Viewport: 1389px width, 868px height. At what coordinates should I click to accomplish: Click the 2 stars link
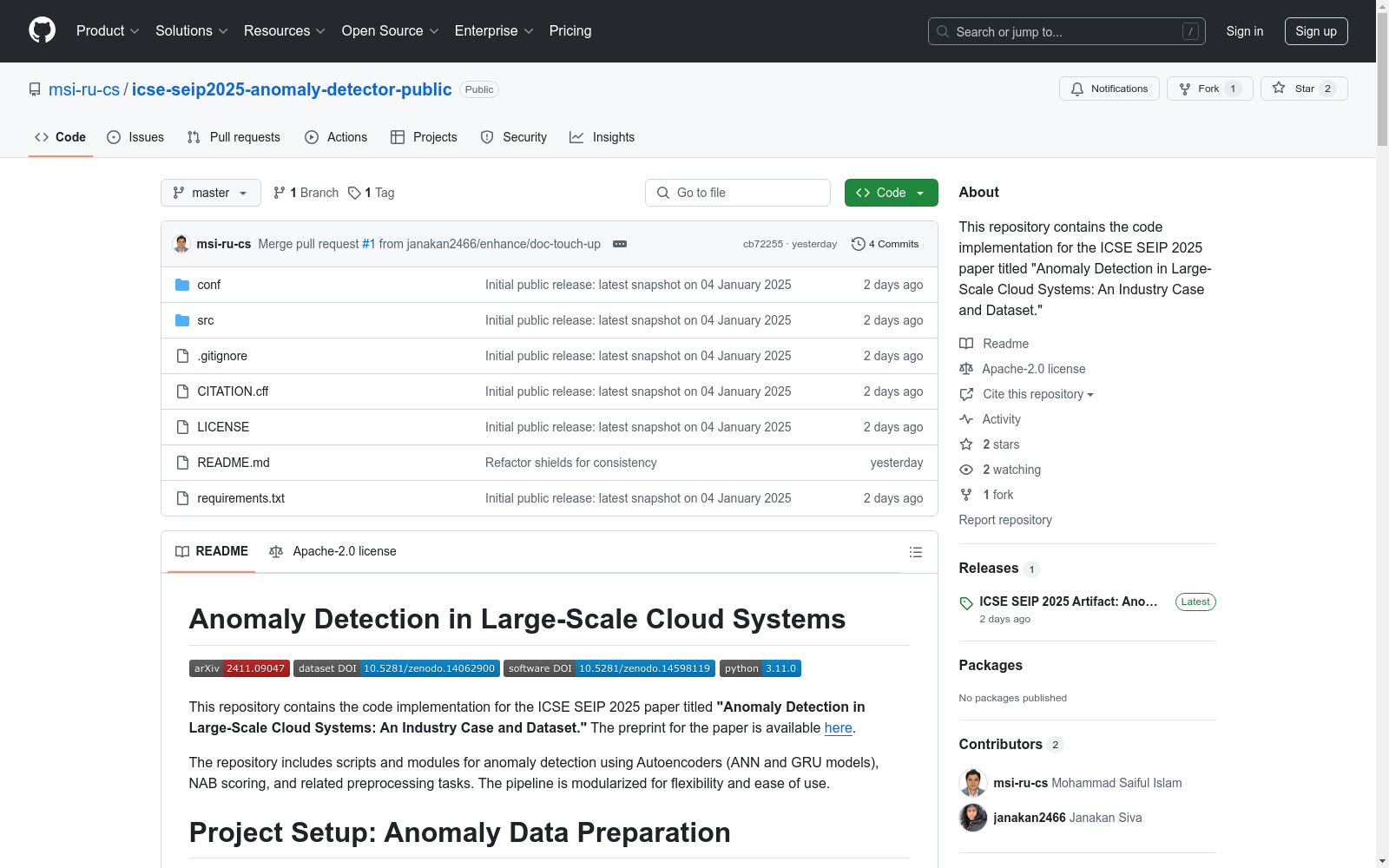(990, 444)
